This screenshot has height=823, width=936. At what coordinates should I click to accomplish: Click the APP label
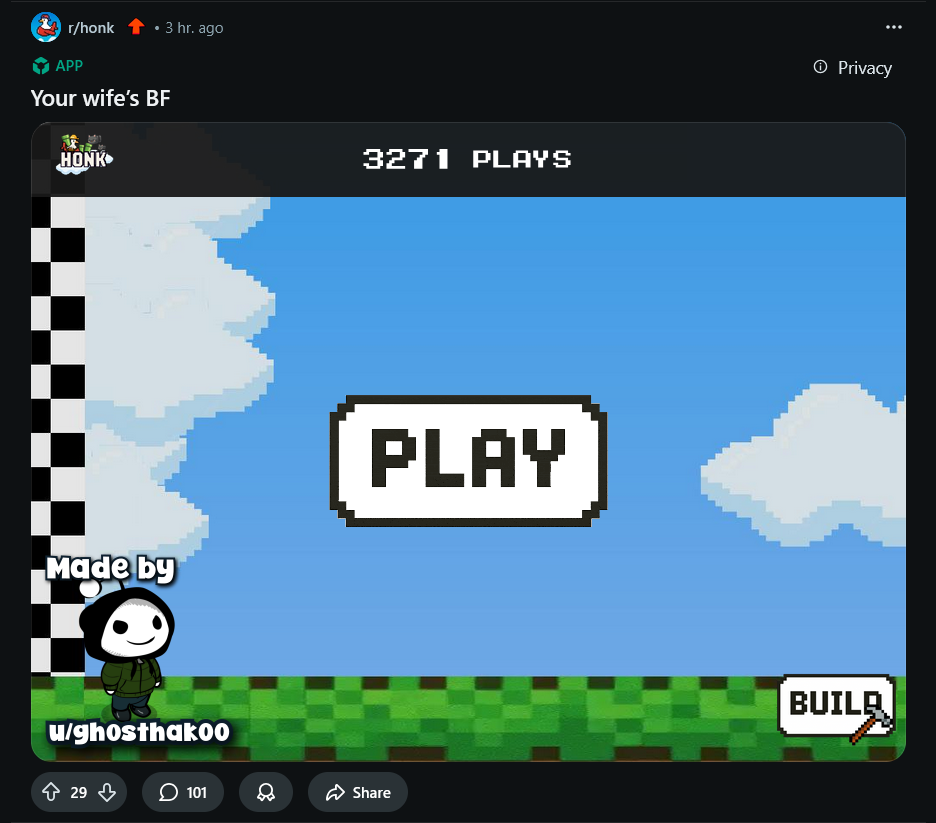(x=69, y=66)
